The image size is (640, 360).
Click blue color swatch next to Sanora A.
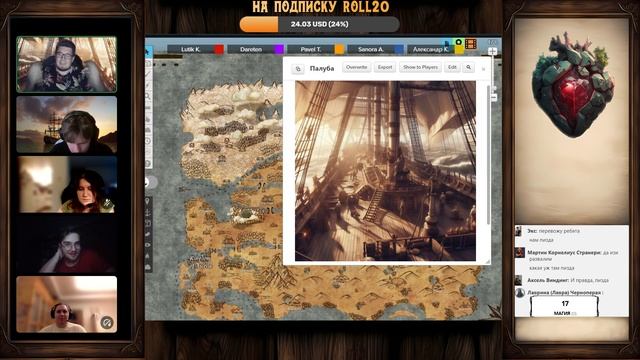point(399,49)
